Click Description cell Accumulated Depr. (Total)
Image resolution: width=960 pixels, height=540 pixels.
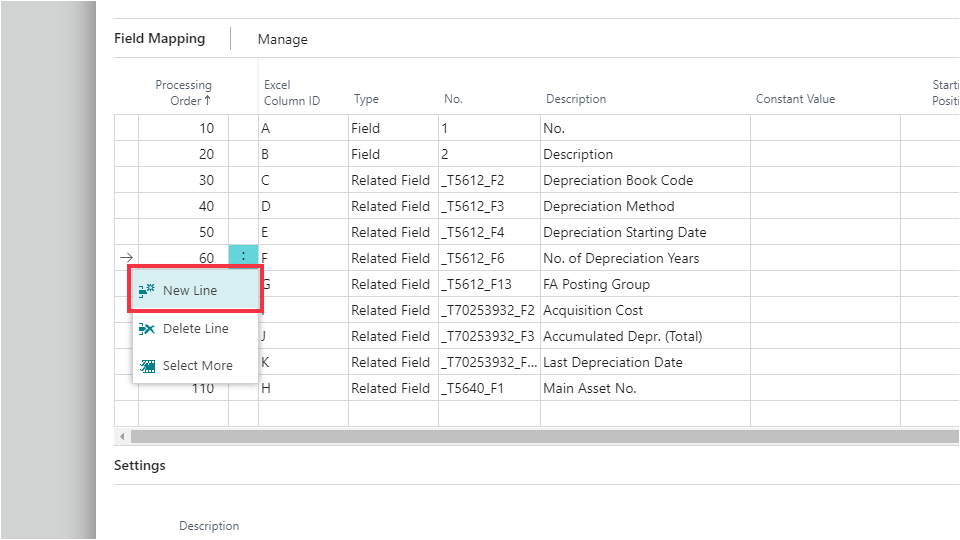pos(645,336)
